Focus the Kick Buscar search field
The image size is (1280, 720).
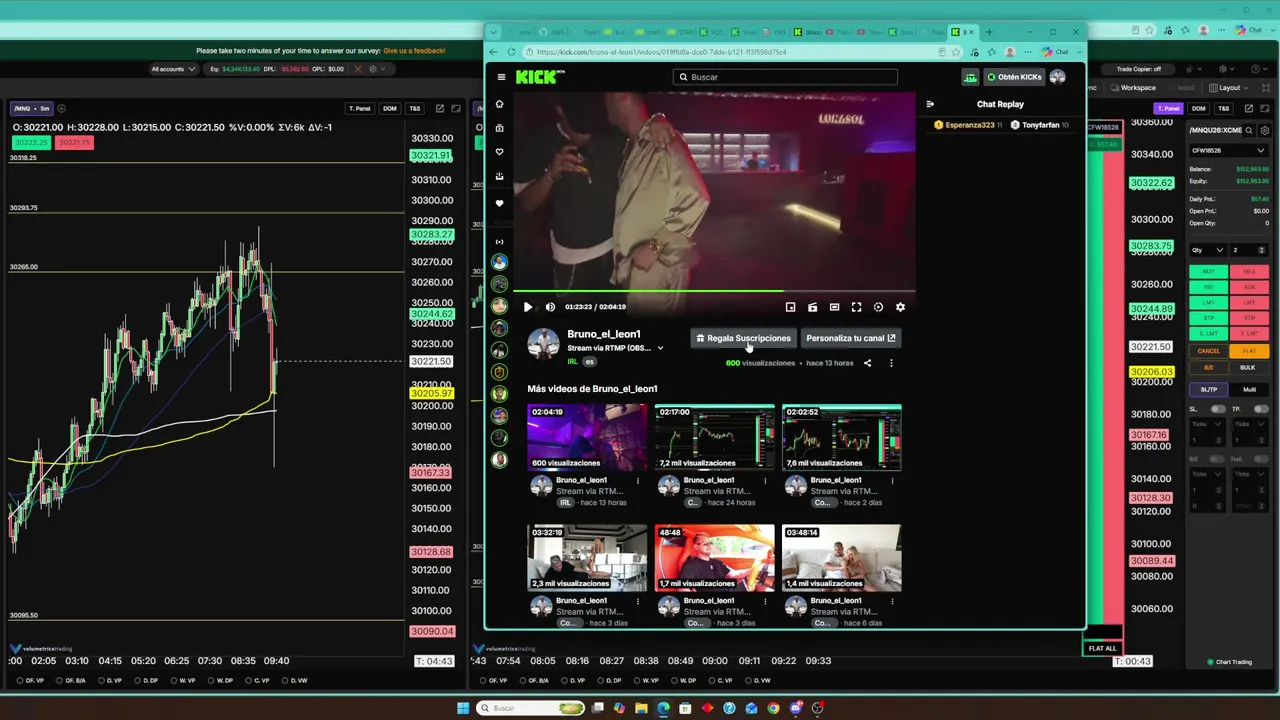pos(785,77)
